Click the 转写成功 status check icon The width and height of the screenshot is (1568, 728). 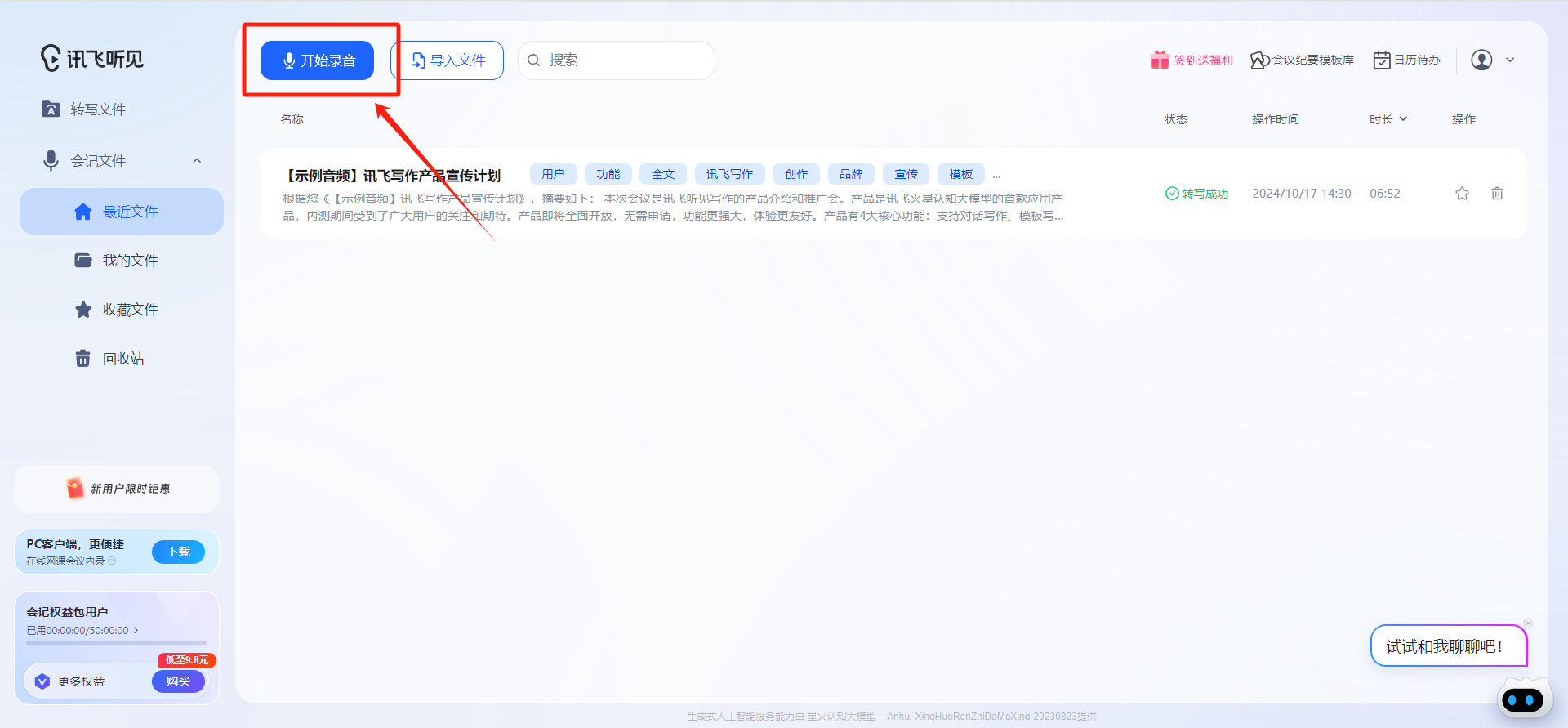pos(1172,194)
